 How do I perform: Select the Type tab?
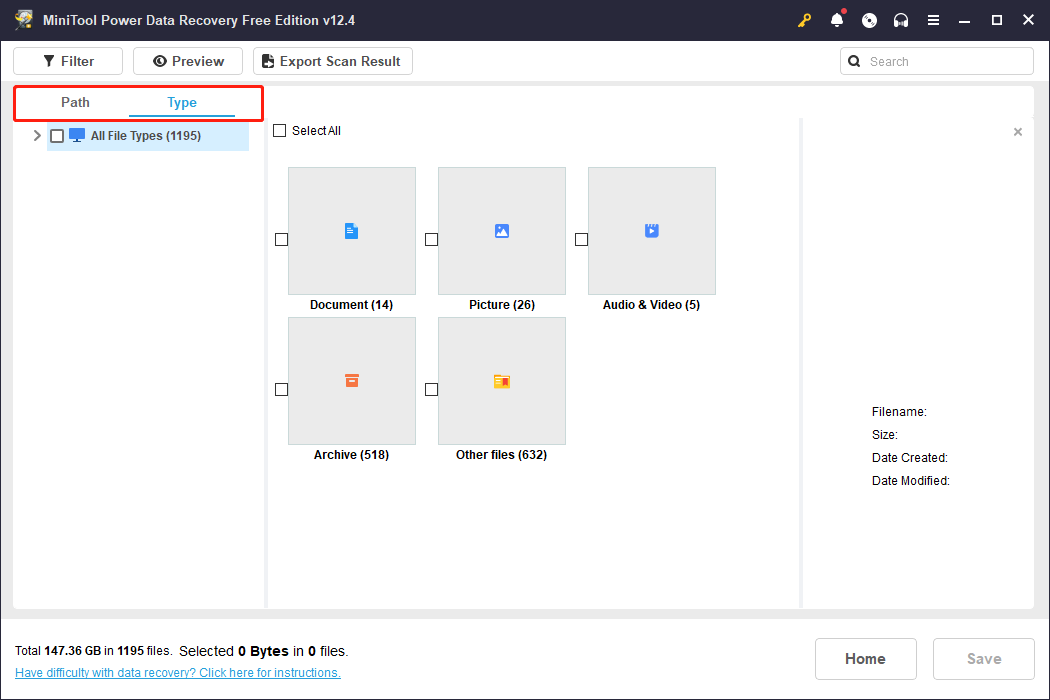pos(181,102)
